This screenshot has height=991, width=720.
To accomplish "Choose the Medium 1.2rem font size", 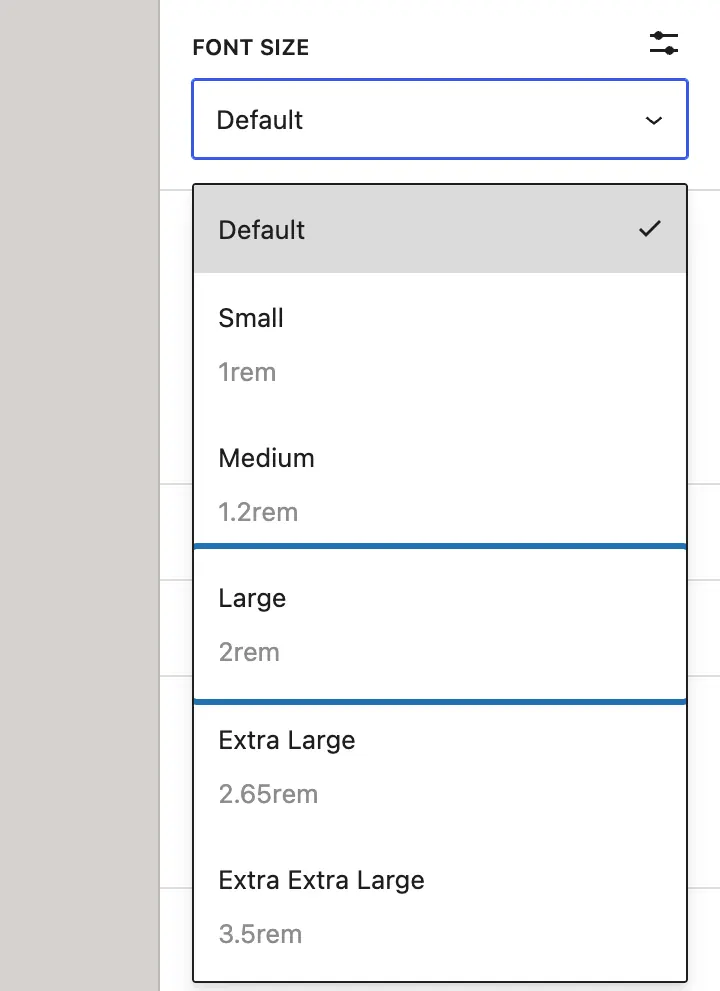I will (440, 484).
